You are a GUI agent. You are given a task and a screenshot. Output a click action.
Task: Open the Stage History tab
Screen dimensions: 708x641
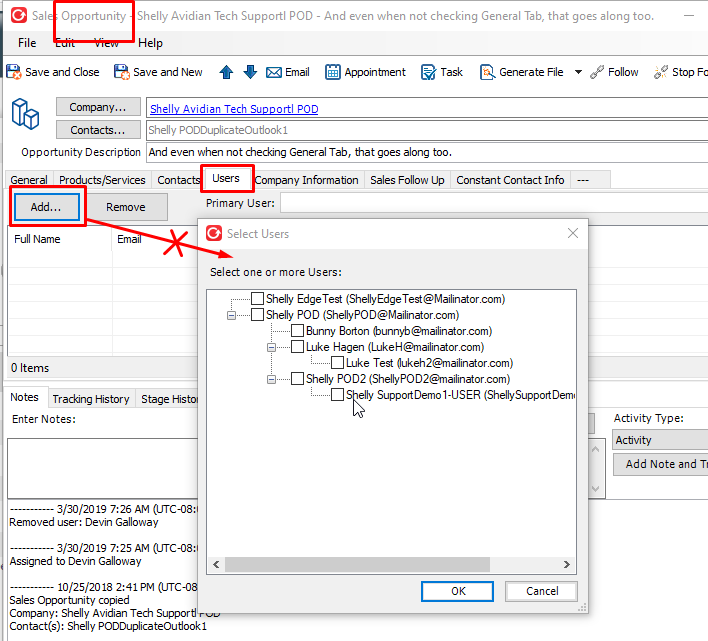(168, 399)
